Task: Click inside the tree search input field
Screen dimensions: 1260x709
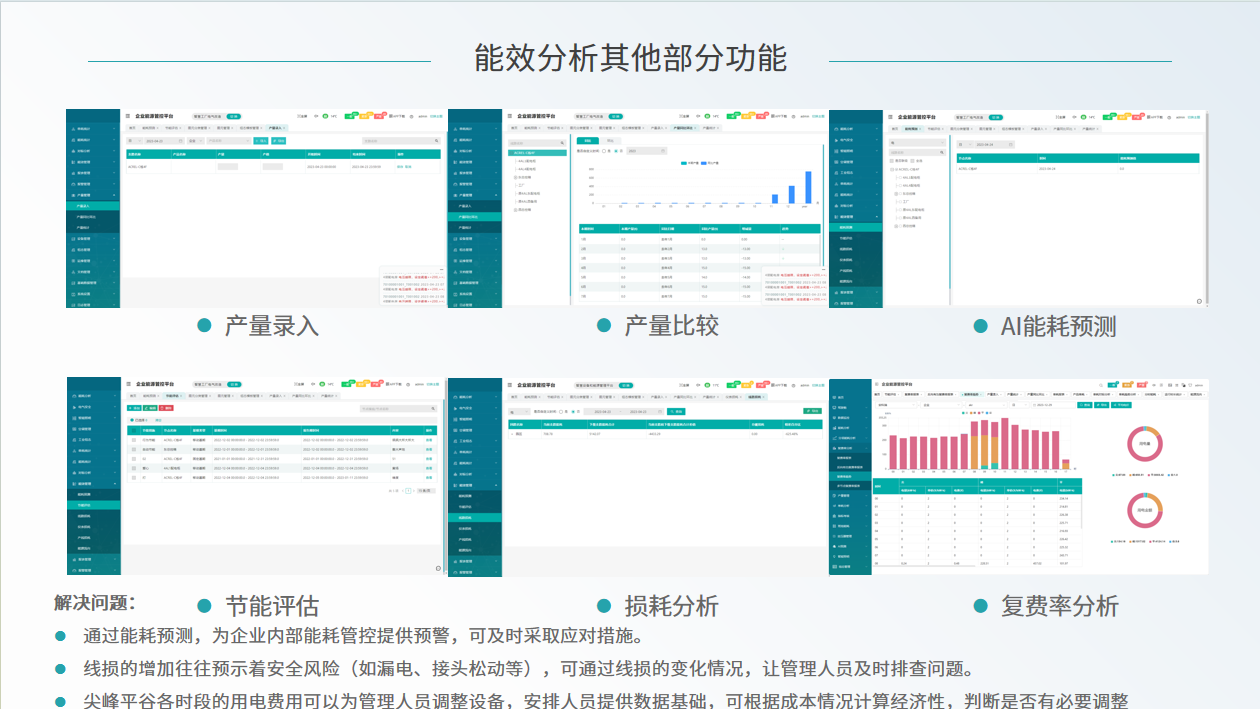Action: pyautogui.click(x=533, y=141)
